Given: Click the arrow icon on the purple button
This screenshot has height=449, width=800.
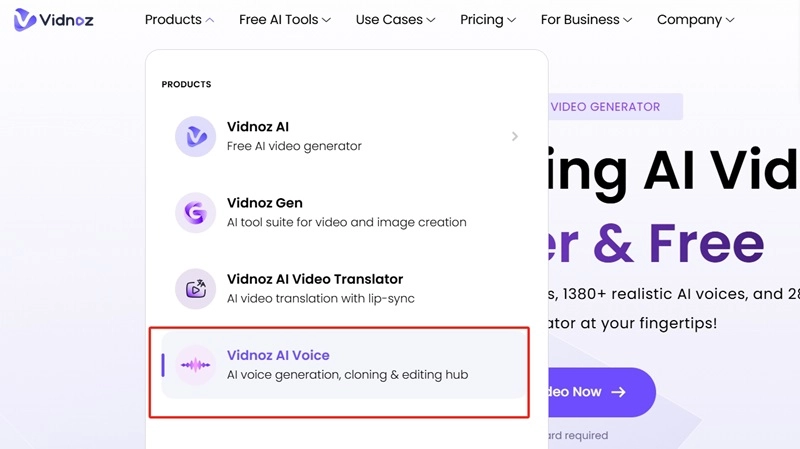Looking at the screenshot, I should [618, 392].
